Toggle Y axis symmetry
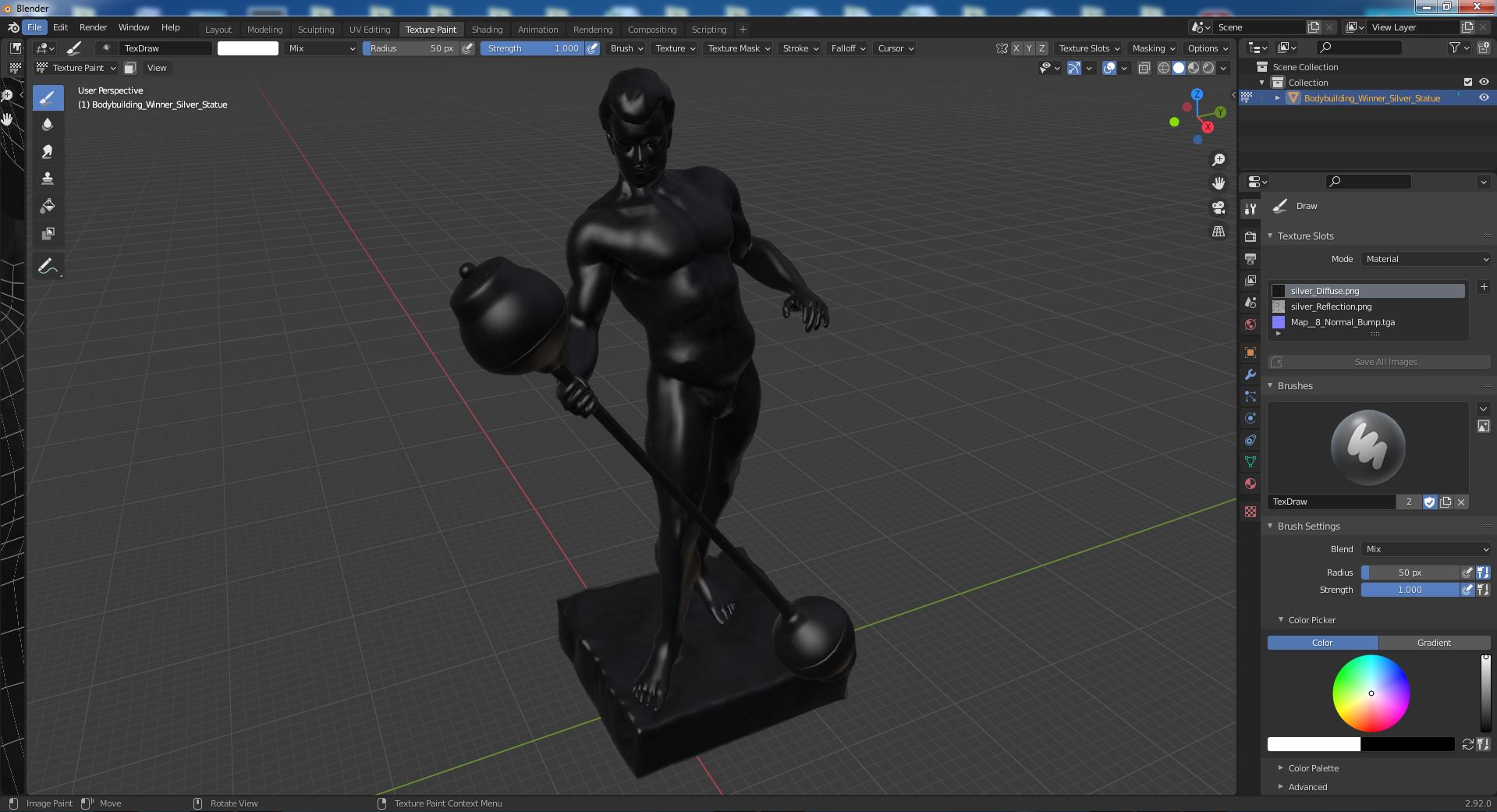The width and height of the screenshot is (1497, 812). [1029, 48]
